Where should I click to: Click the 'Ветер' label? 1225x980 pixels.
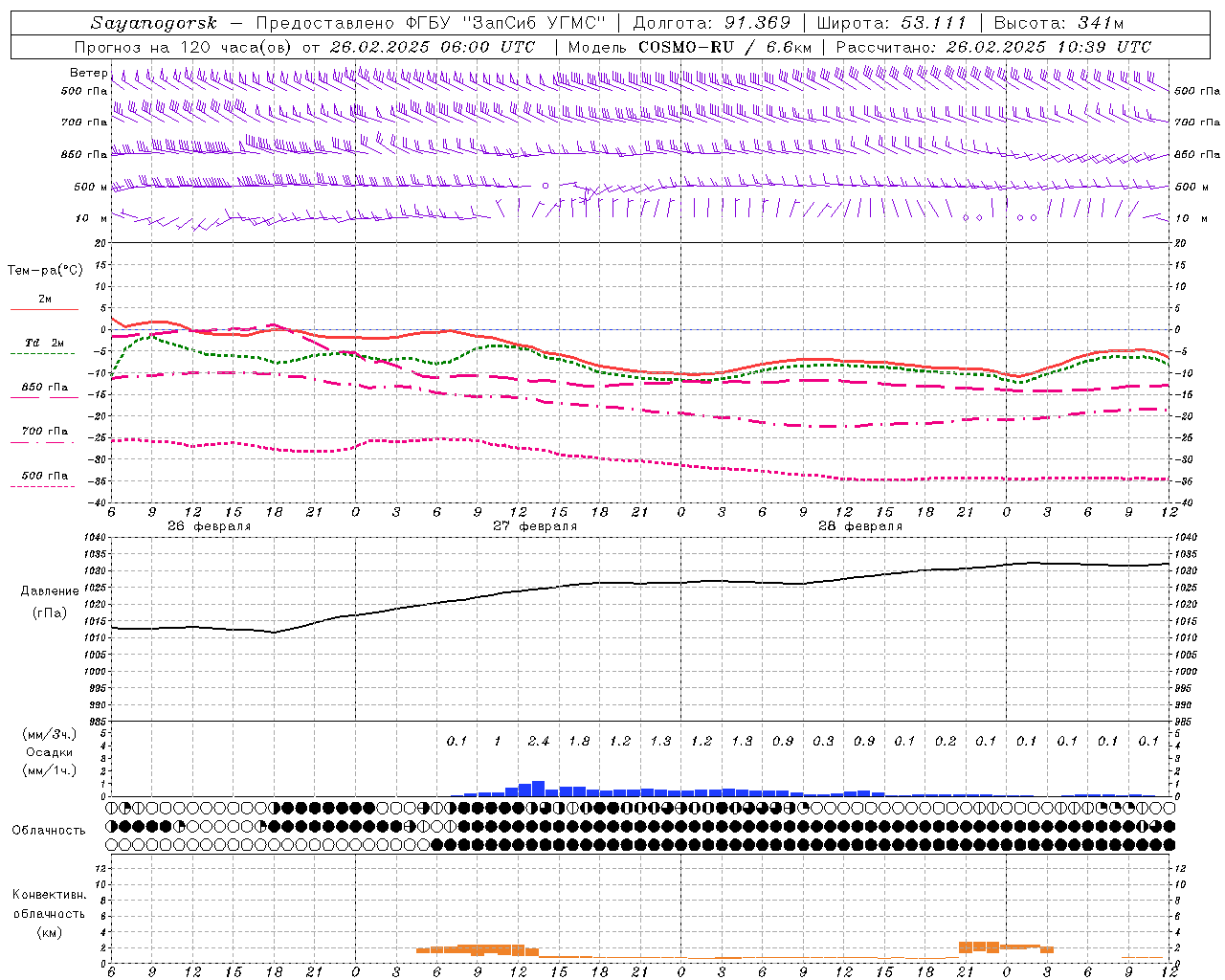tap(88, 73)
